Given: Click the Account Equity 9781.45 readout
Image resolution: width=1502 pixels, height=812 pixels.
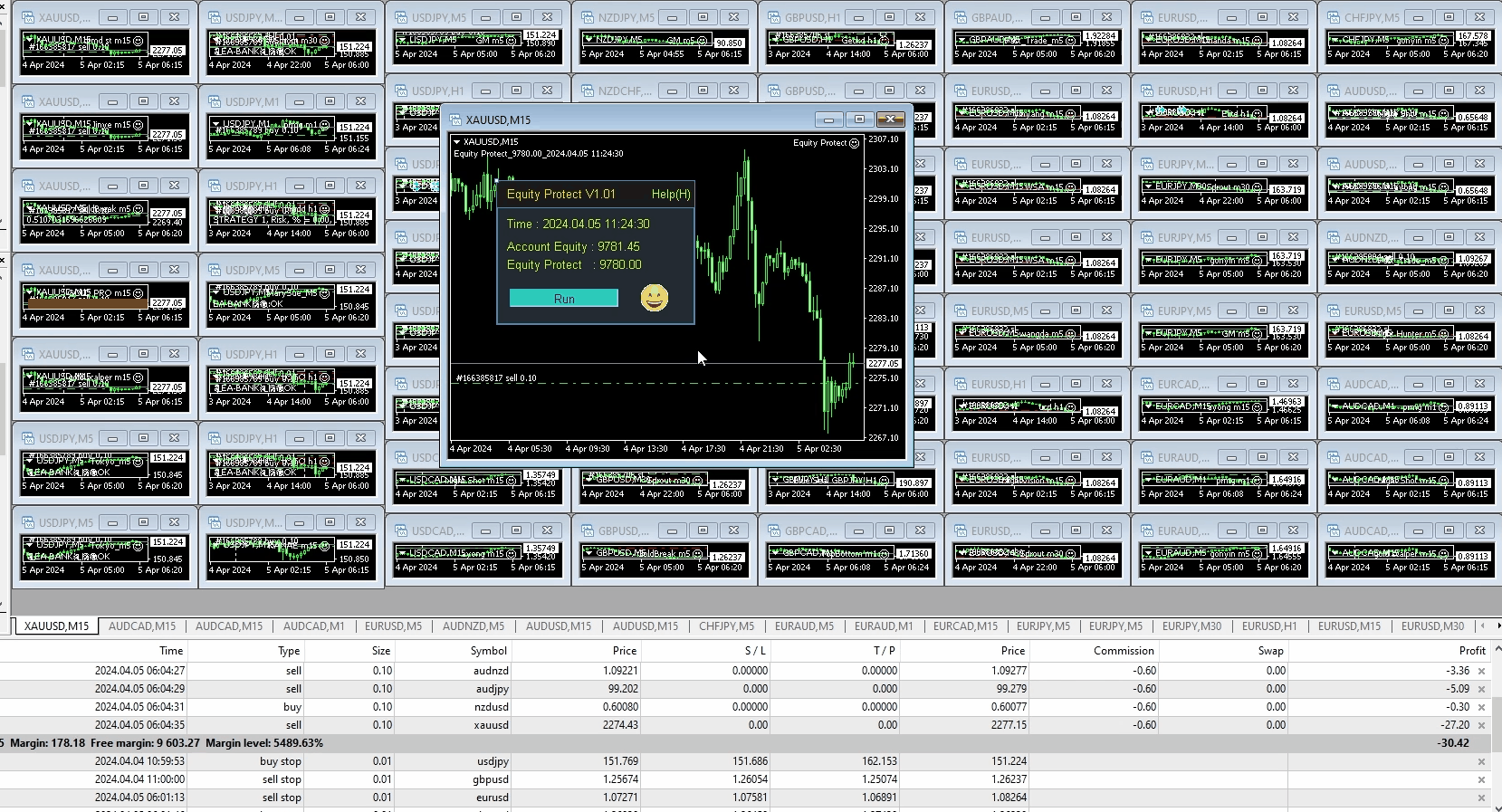Looking at the screenshot, I should 573,246.
